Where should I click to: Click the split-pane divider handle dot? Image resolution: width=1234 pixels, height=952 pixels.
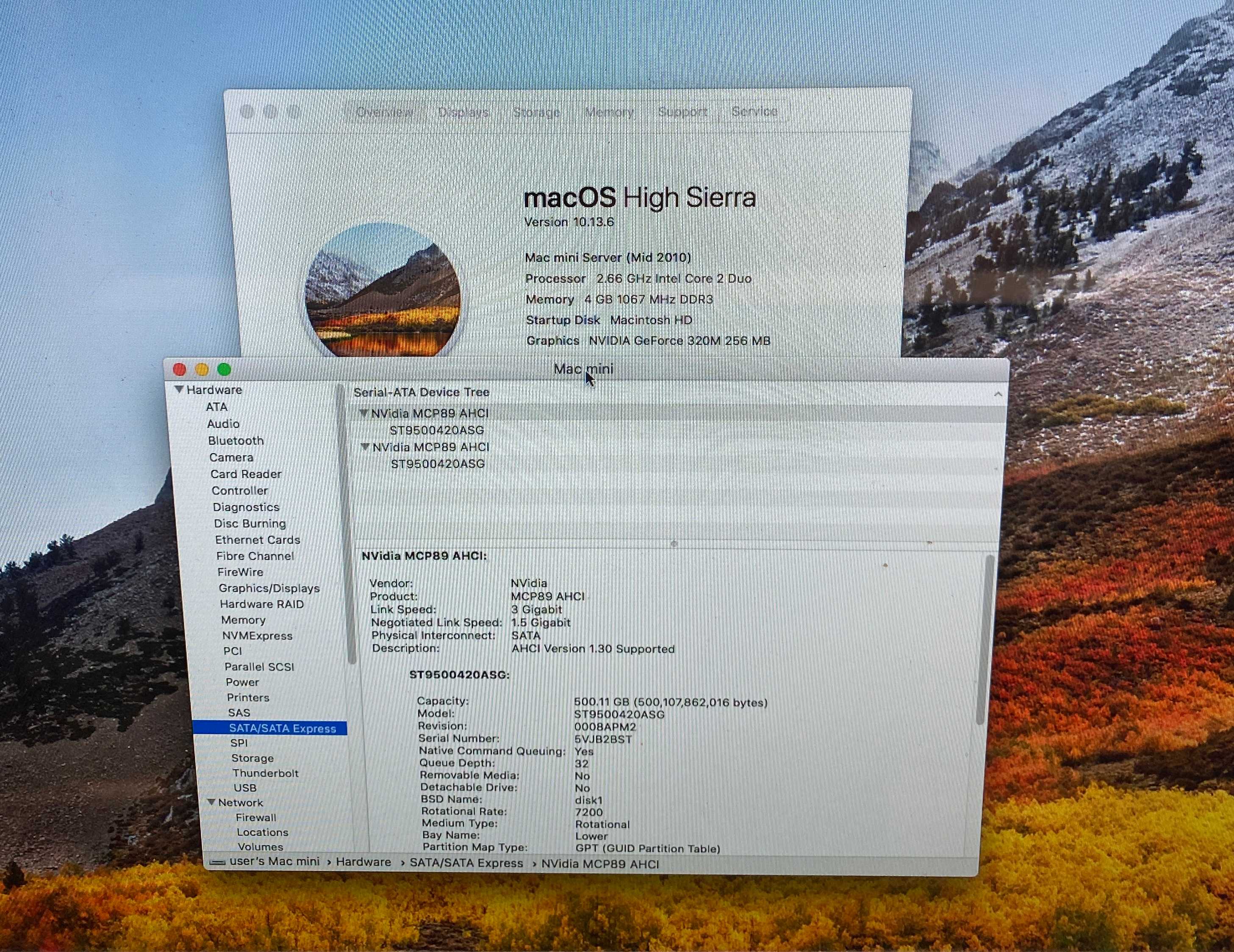(674, 543)
